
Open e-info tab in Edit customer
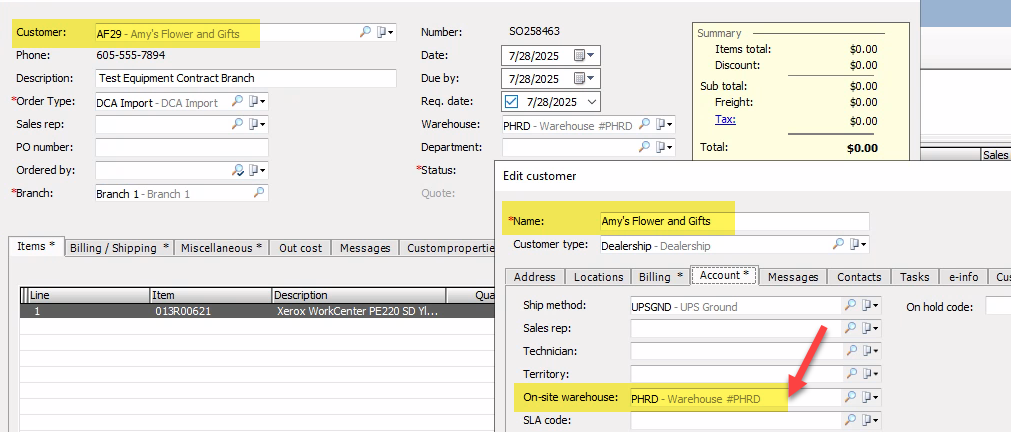pos(963,277)
